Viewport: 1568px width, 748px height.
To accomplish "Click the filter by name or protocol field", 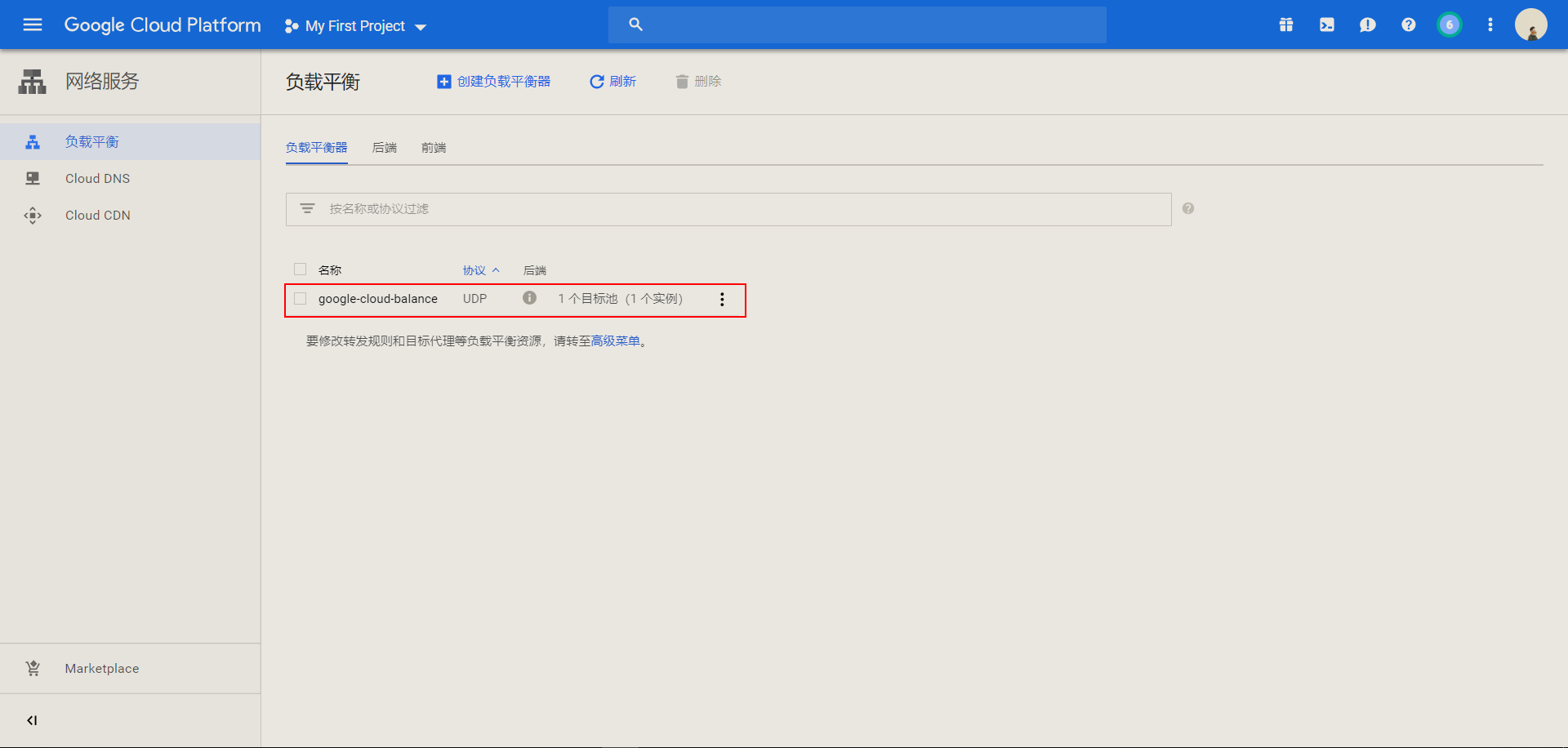I will click(x=728, y=209).
